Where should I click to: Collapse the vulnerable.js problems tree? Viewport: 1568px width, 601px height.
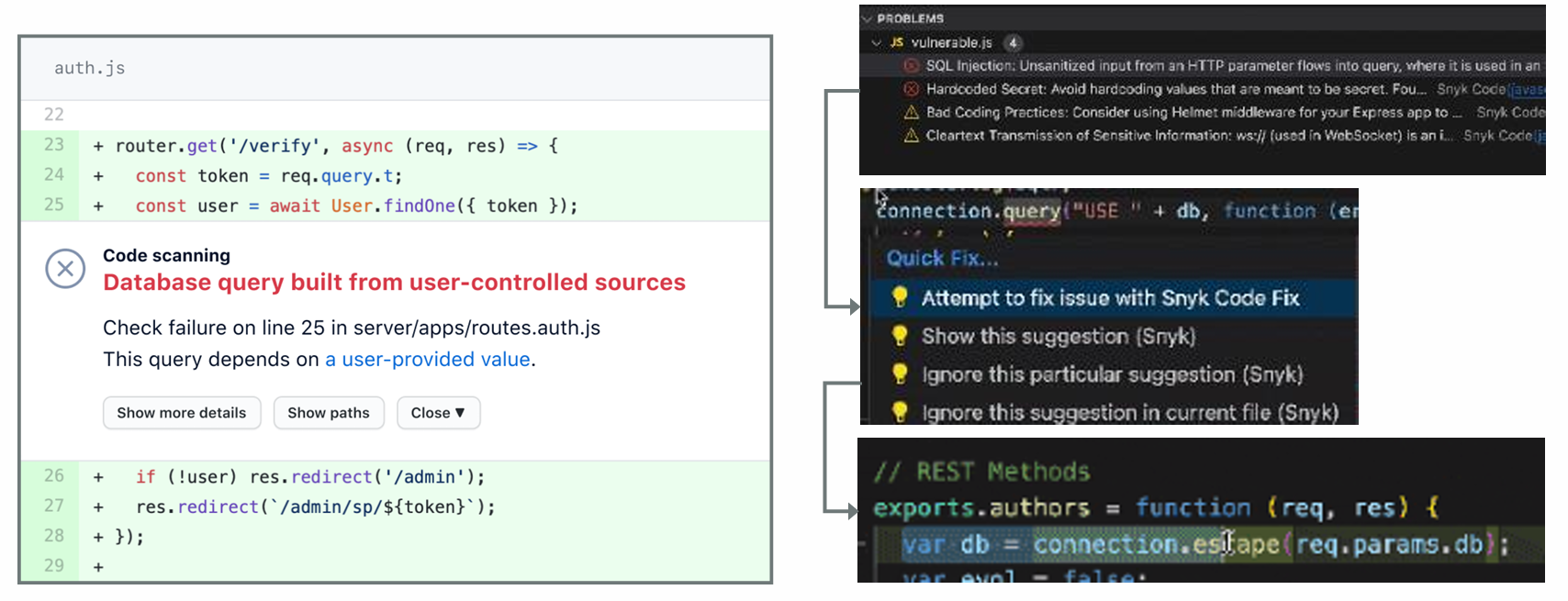[877, 42]
